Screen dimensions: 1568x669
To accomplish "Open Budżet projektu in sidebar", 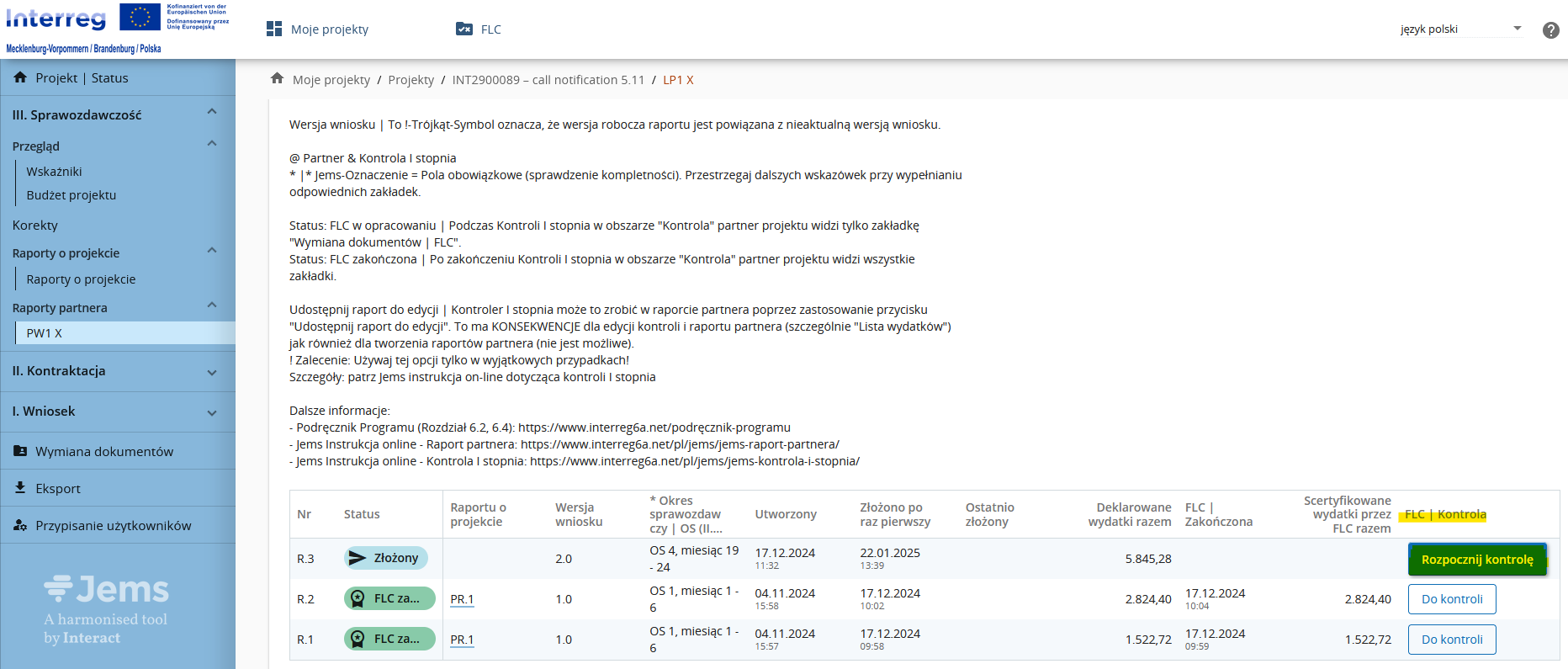I will [x=72, y=195].
